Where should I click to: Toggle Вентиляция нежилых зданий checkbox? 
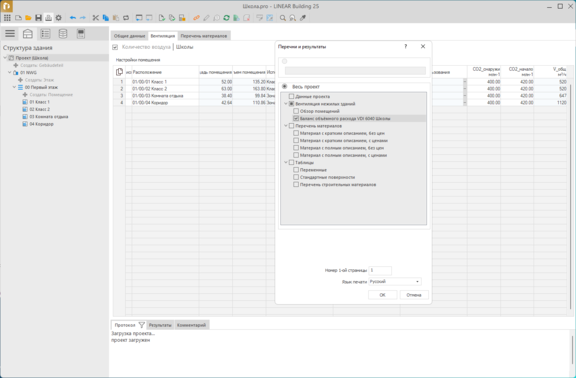291,104
